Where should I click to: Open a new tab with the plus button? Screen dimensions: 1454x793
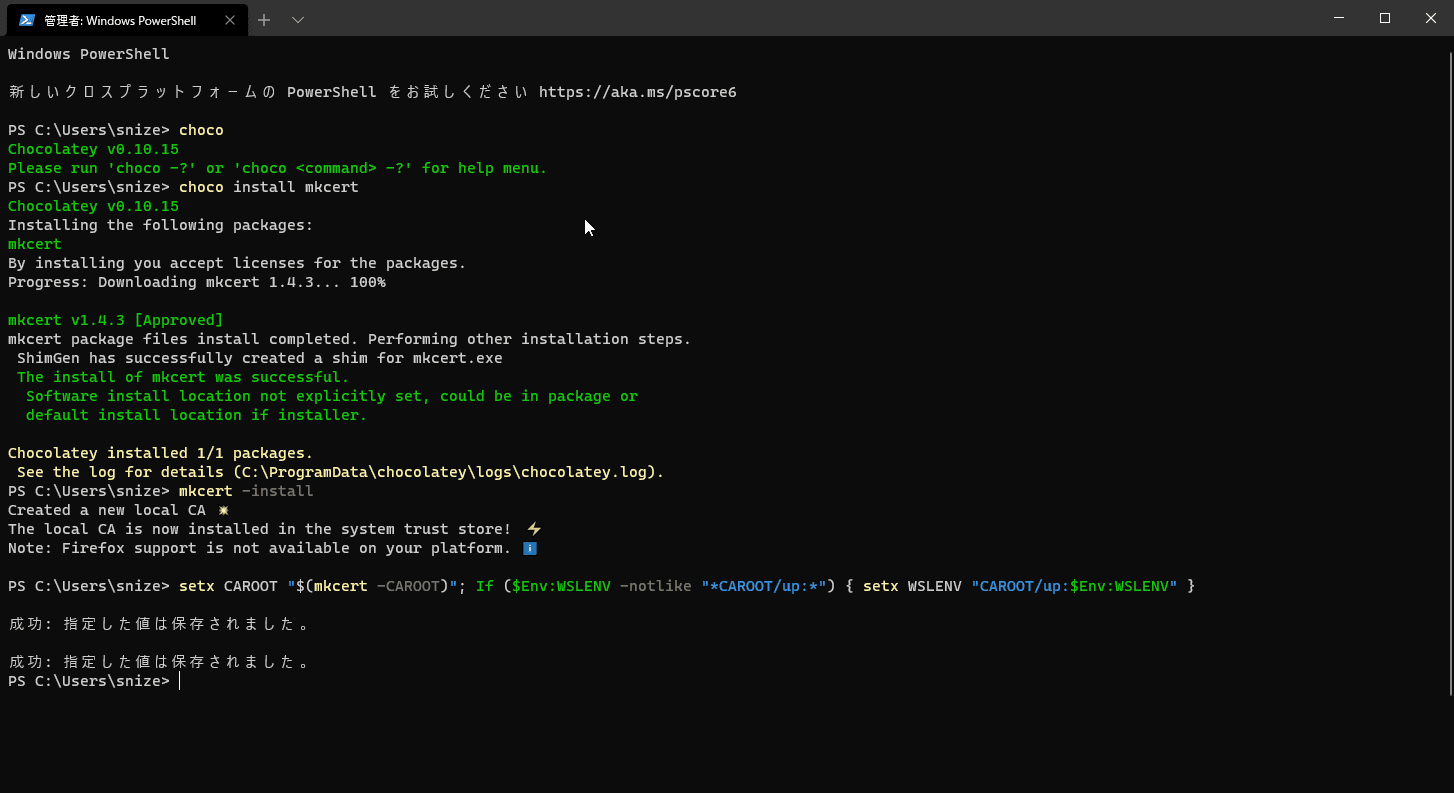[x=264, y=20]
